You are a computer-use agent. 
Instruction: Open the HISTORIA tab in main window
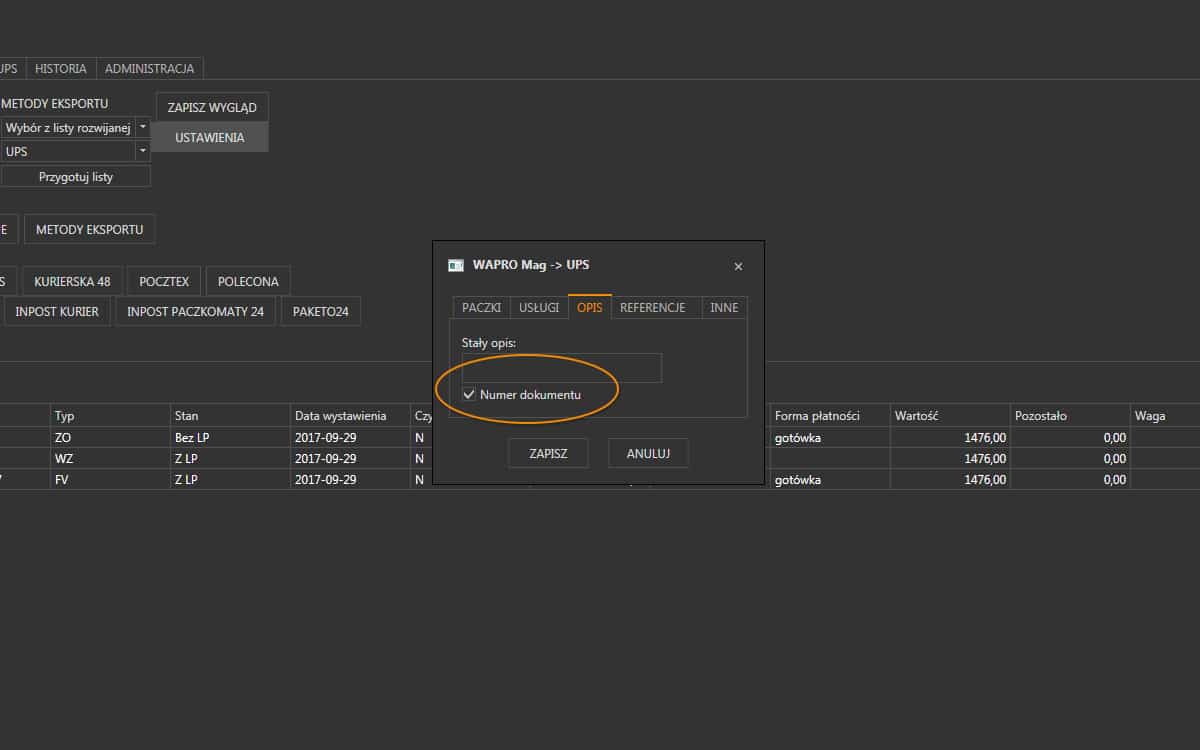(x=61, y=69)
